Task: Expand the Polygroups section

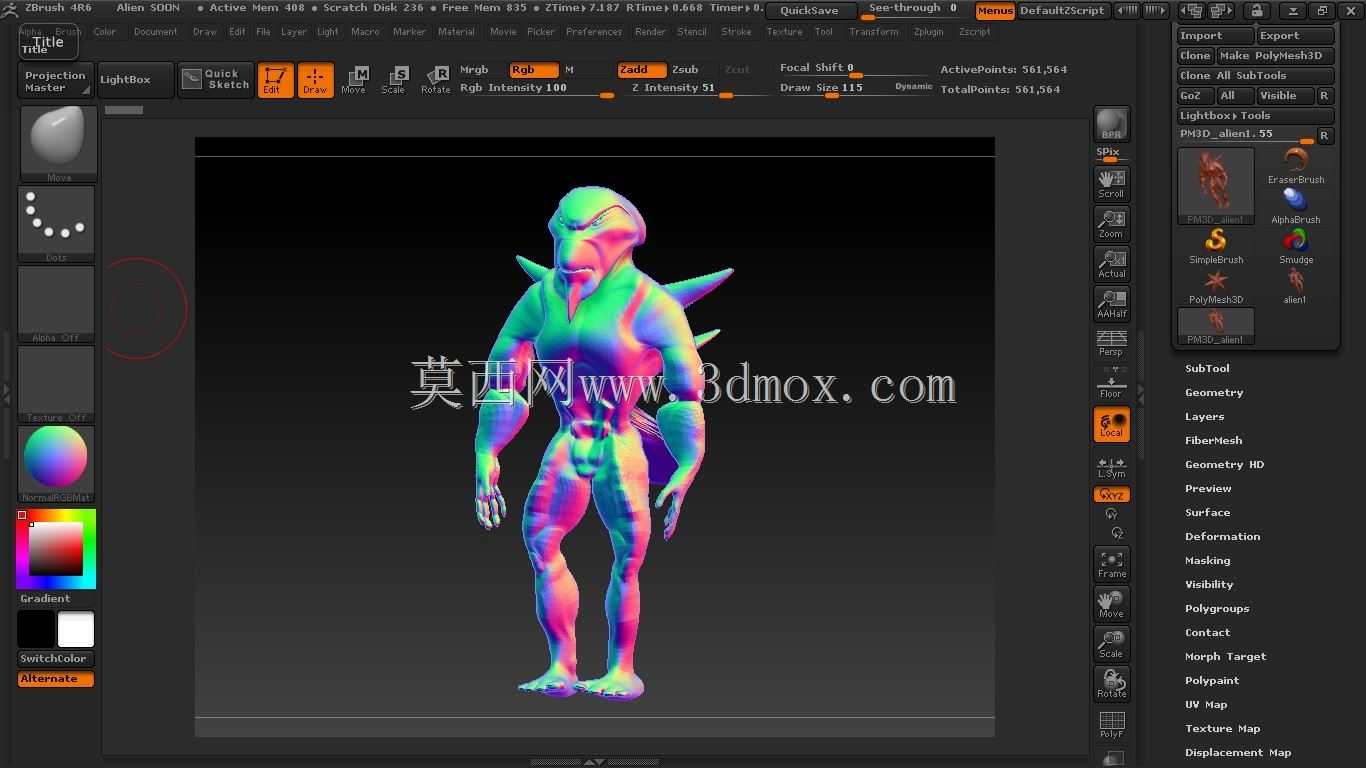Action: (1217, 609)
